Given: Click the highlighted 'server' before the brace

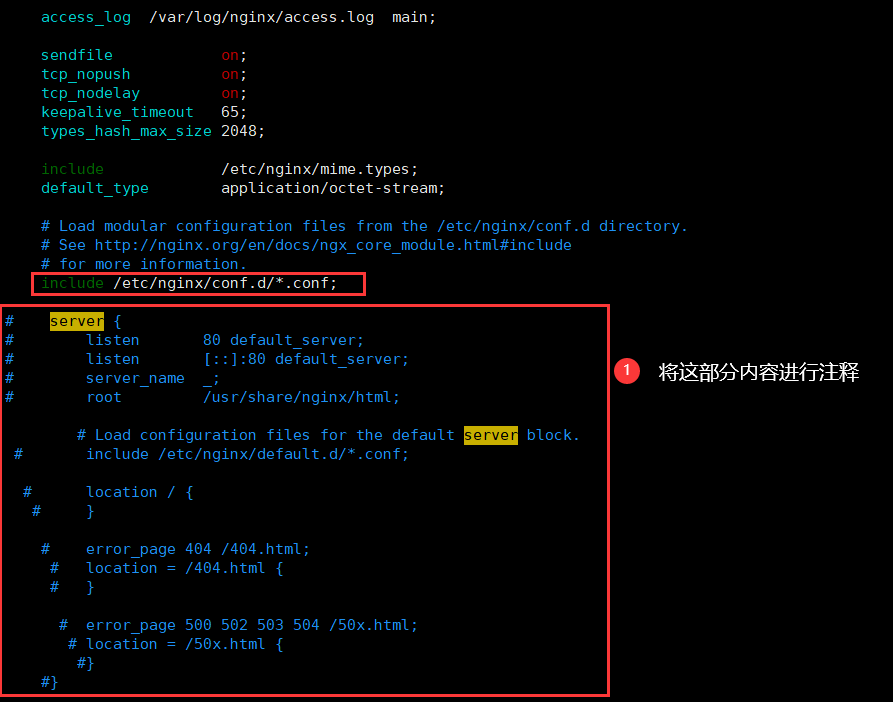Looking at the screenshot, I should tap(77, 321).
